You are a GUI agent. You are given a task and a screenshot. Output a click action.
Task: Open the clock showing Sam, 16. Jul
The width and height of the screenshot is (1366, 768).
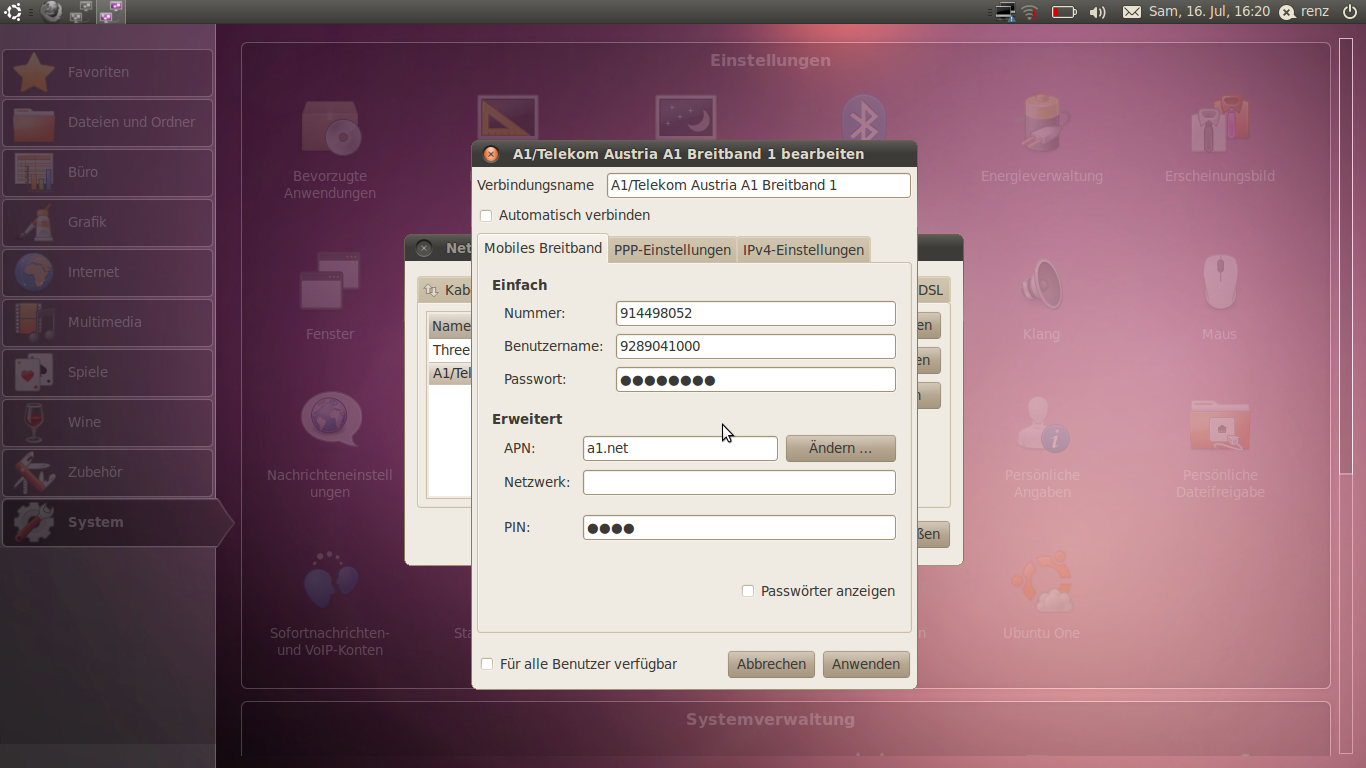[1209, 12]
